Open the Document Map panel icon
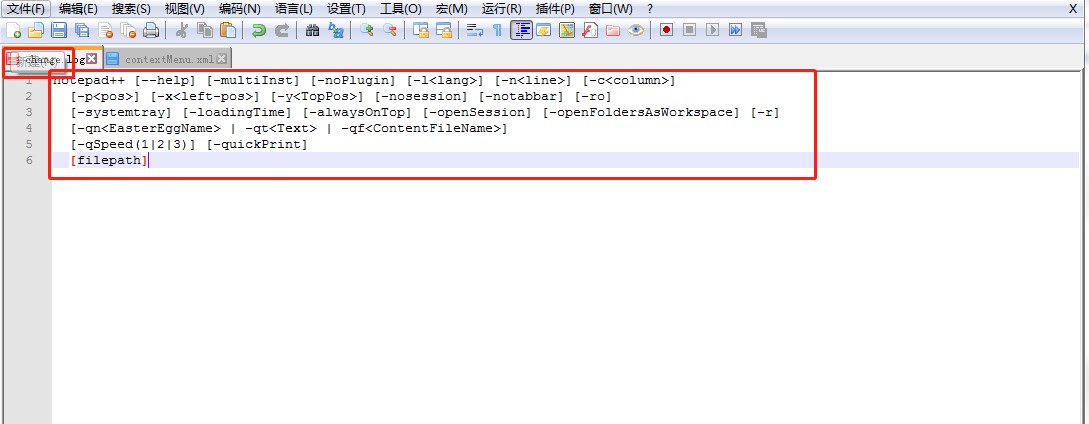This screenshot has width=1089, height=424. tap(567, 30)
